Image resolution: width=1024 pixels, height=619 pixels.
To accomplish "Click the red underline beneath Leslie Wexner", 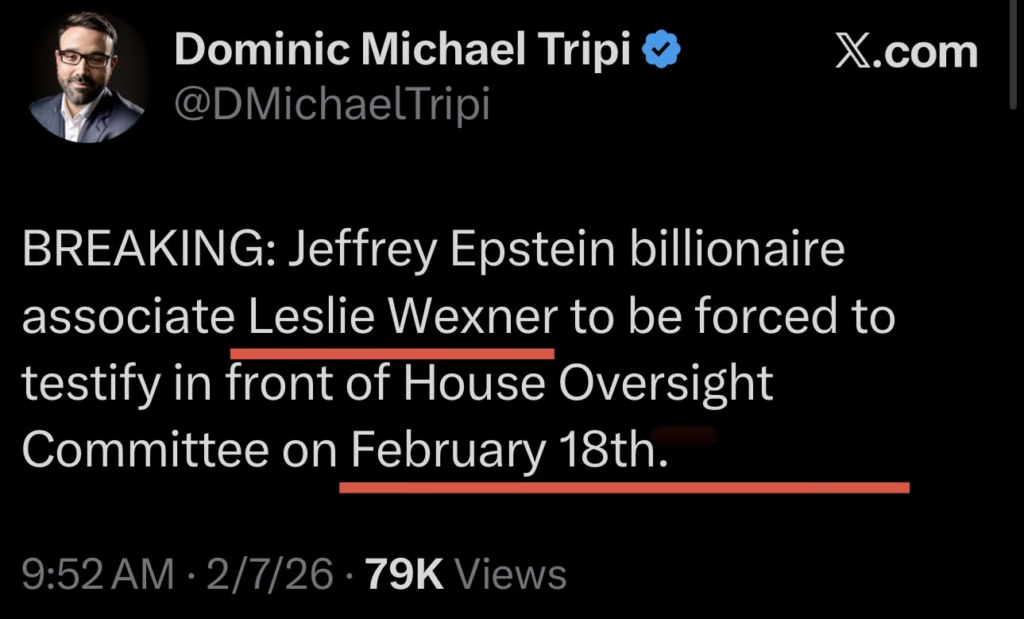I will click(x=392, y=353).
